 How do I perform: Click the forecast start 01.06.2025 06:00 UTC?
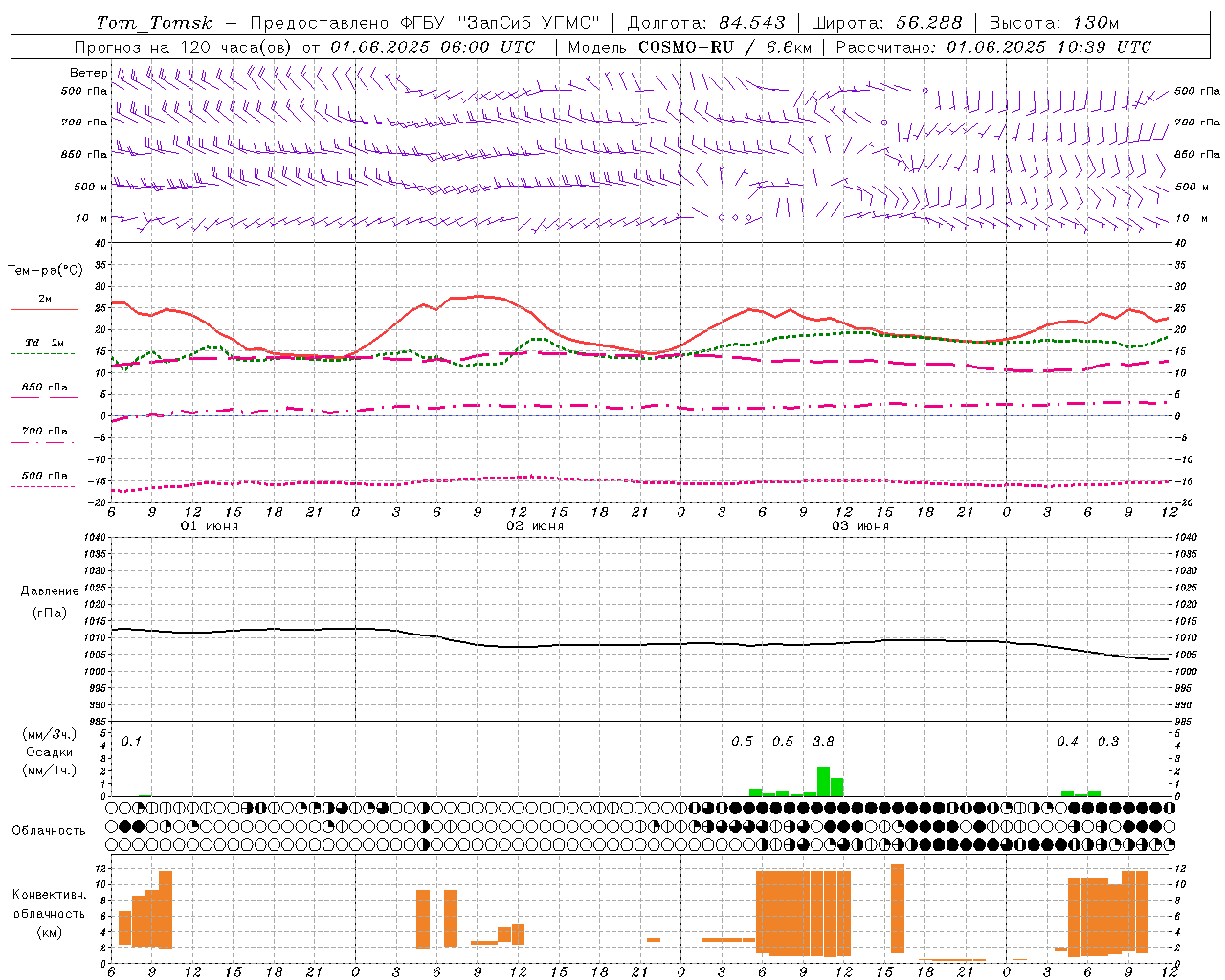pos(433,47)
